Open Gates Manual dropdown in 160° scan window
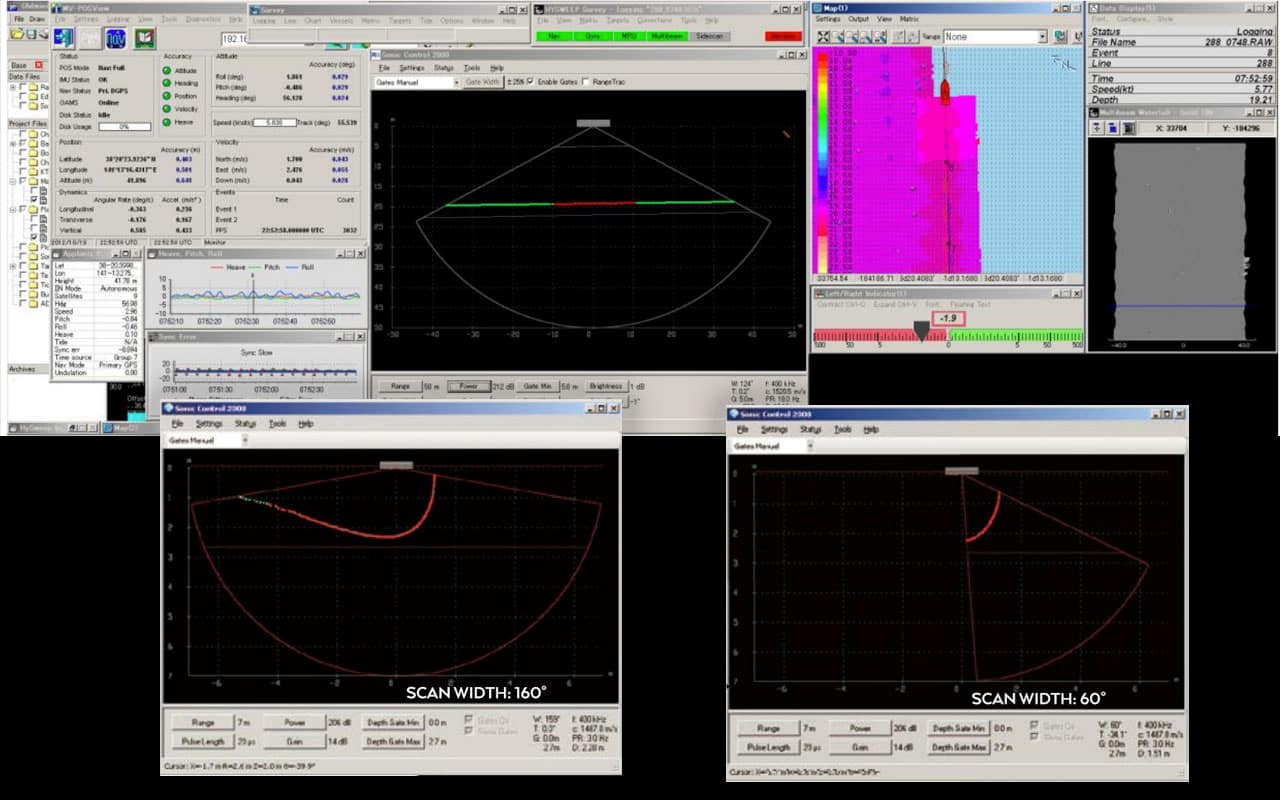 click(x=245, y=440)
